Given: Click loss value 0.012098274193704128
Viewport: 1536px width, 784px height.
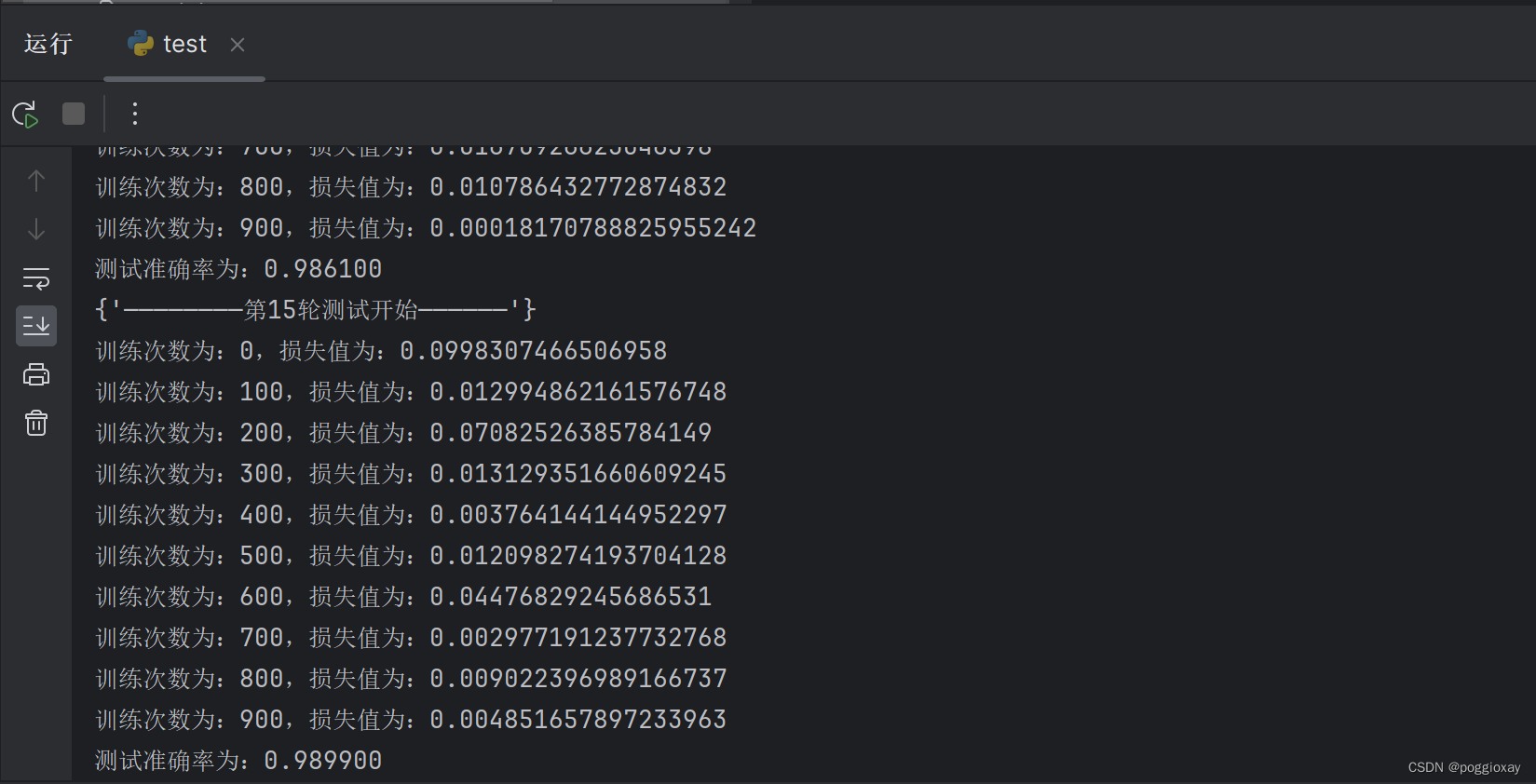Looking at the screenshot, I should point(578,556).
